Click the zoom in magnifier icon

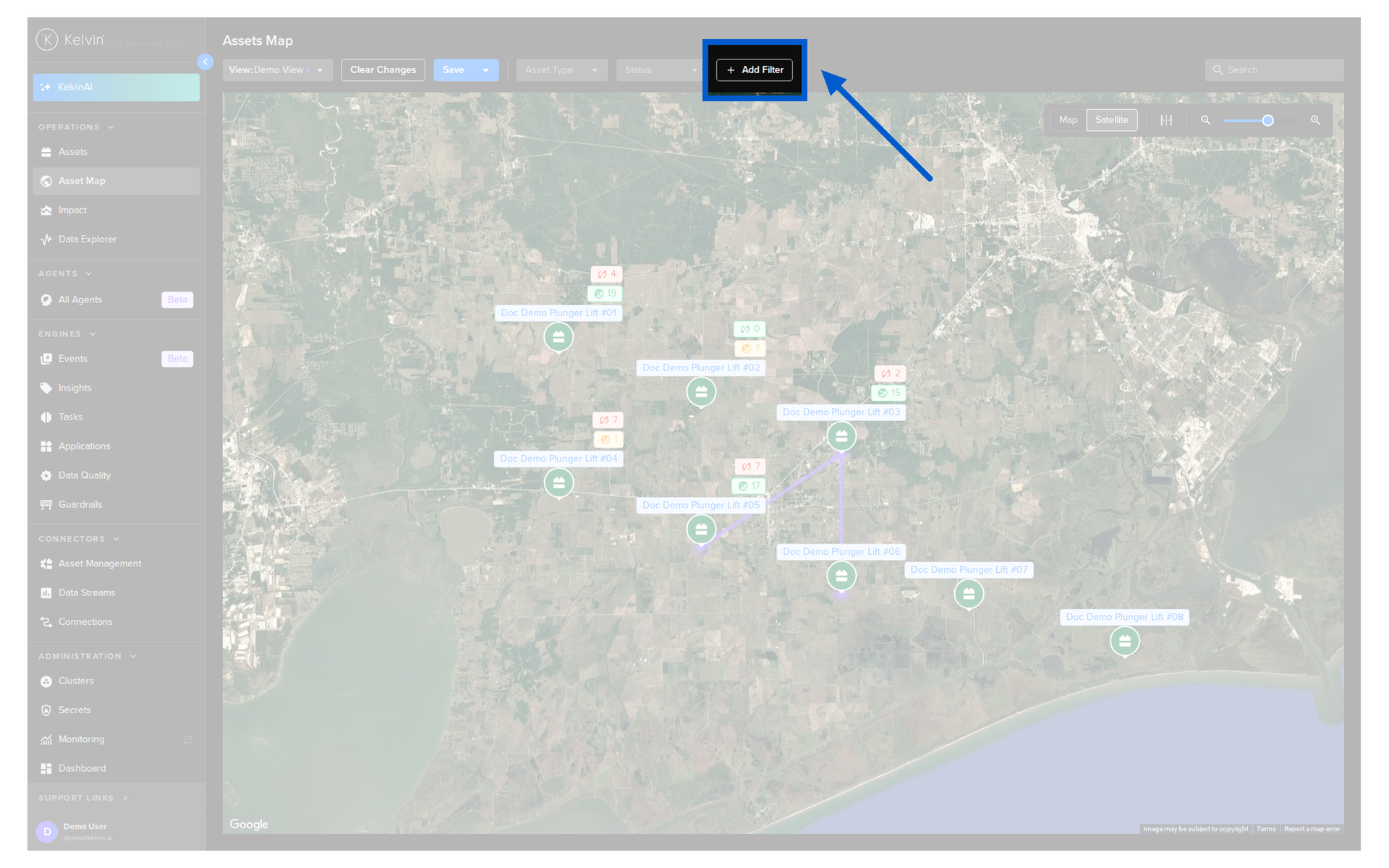[1316, 120]
